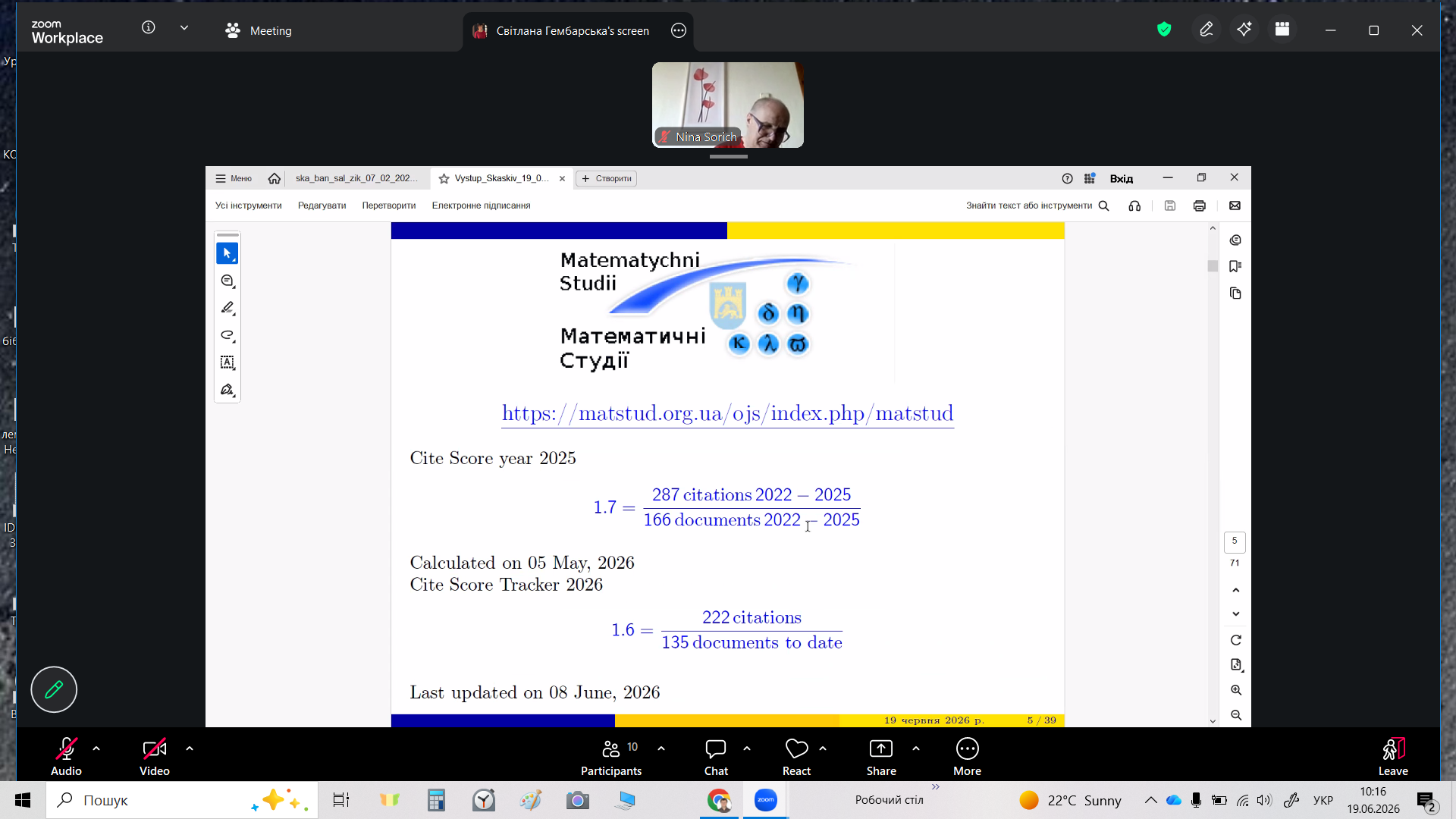Expand audio options arrow next to Audio

pyautogui.click(x=96, y=748)
